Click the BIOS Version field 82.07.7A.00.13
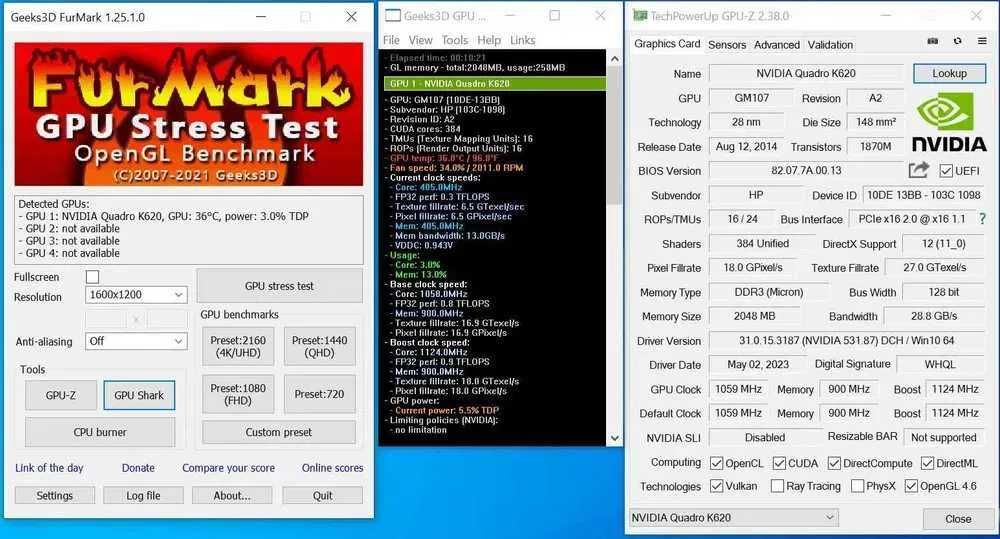Screen dimensions: 1000x539 [x=806, y=171]
